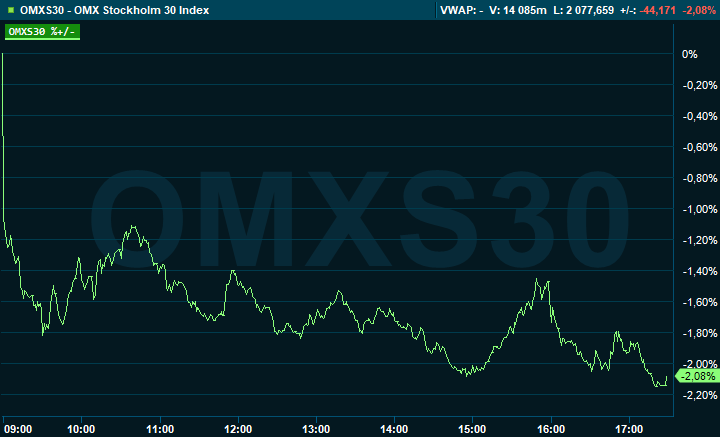This screenshot has height=437, width=720.
Task: Click the '09:00' time axis label
Action: [18, 429]
